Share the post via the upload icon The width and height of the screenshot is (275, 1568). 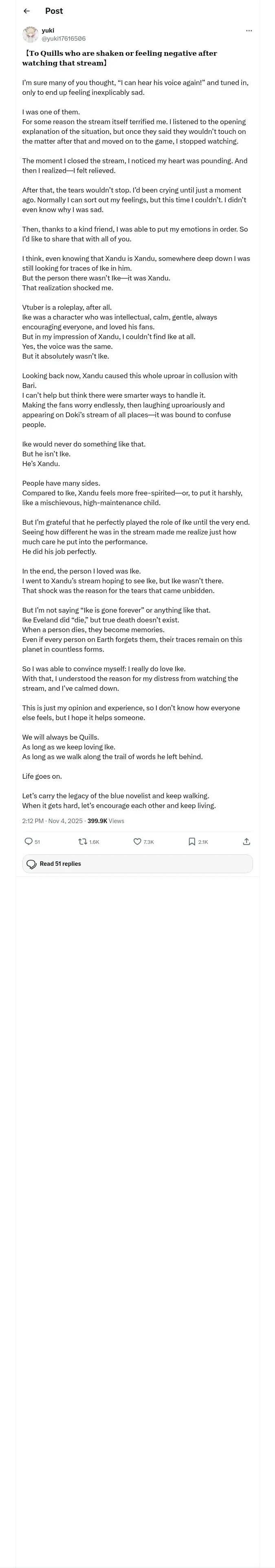(x=246, y=841)
